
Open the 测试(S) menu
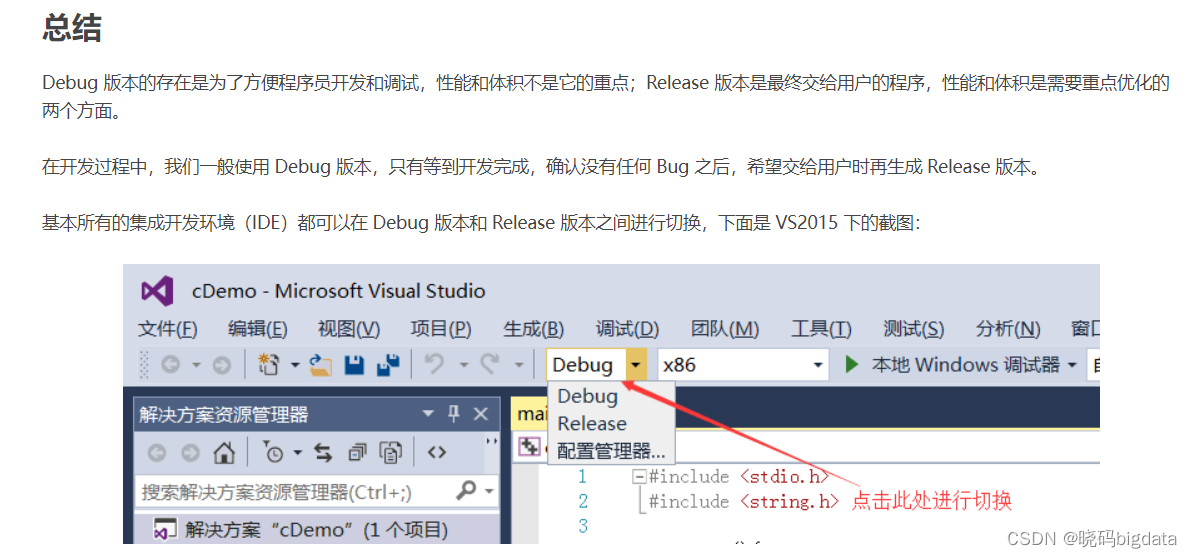914,329
